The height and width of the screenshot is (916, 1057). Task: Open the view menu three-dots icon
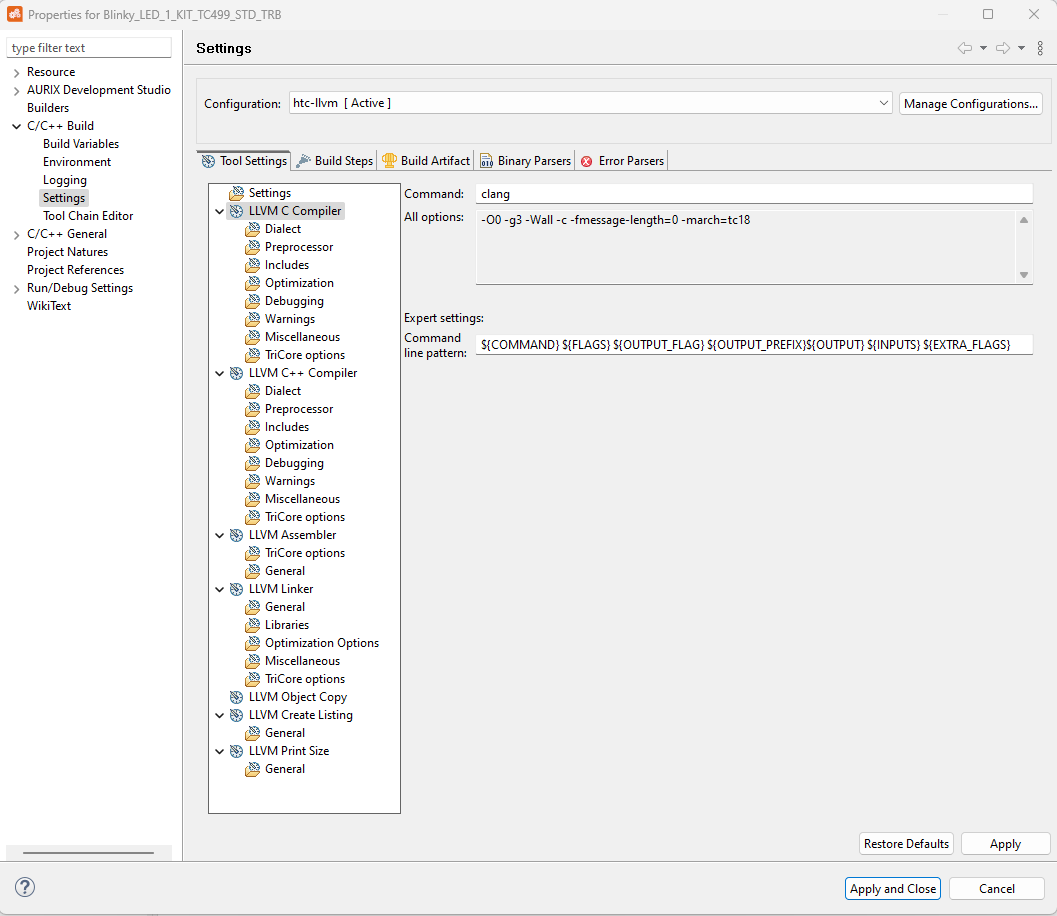[1040, 48]
